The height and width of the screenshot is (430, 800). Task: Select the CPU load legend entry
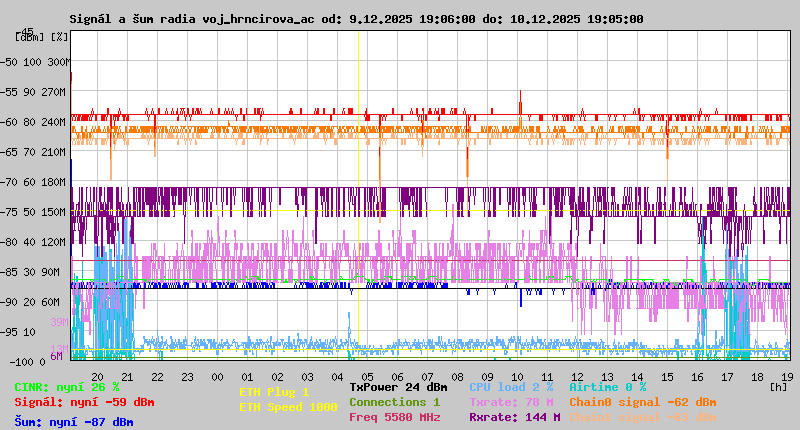(x=510, y=387)
